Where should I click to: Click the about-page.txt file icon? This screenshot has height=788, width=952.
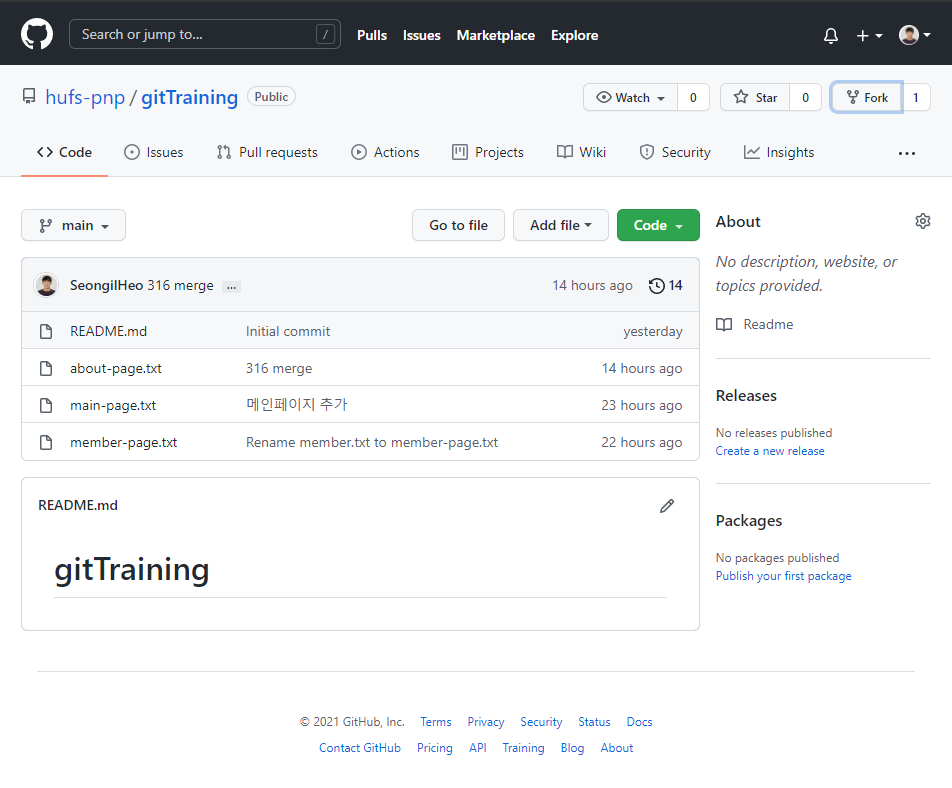click(46, 369)
